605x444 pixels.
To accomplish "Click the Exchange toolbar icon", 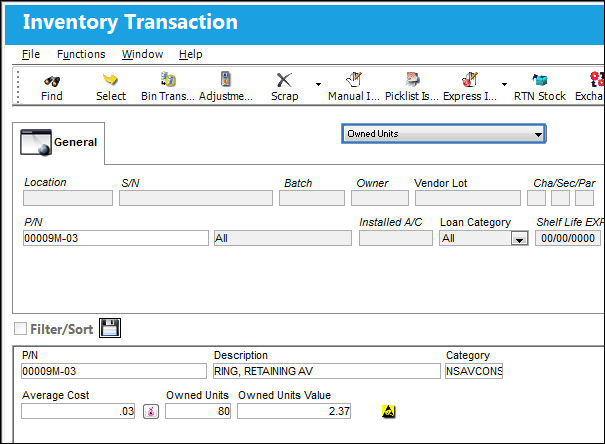I will [597, 79].
